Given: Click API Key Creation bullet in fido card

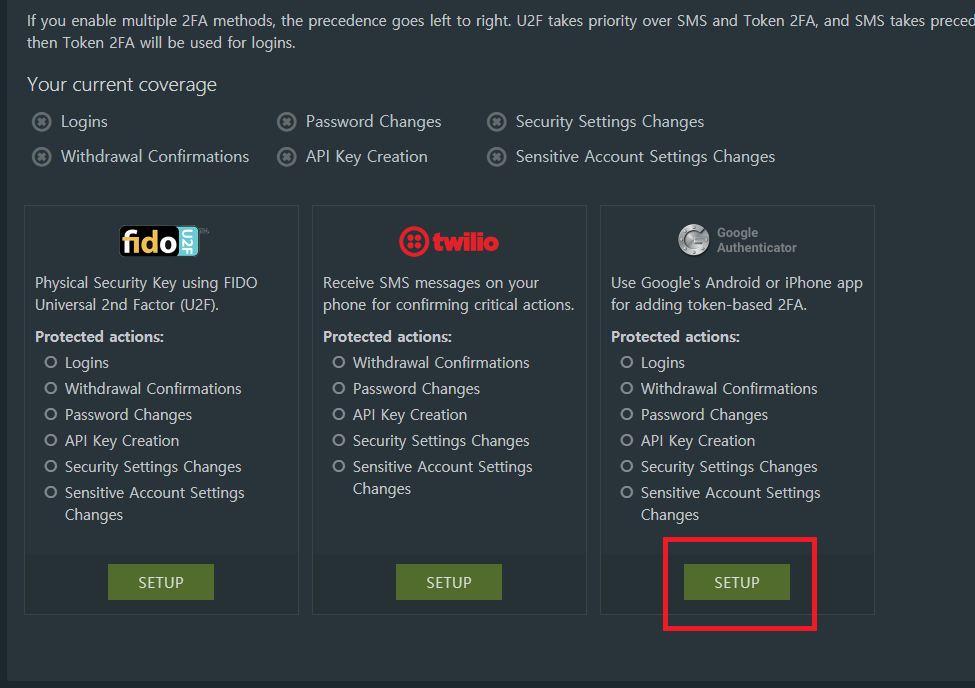Looking at the screenshot, I should [x=51, y=440].
